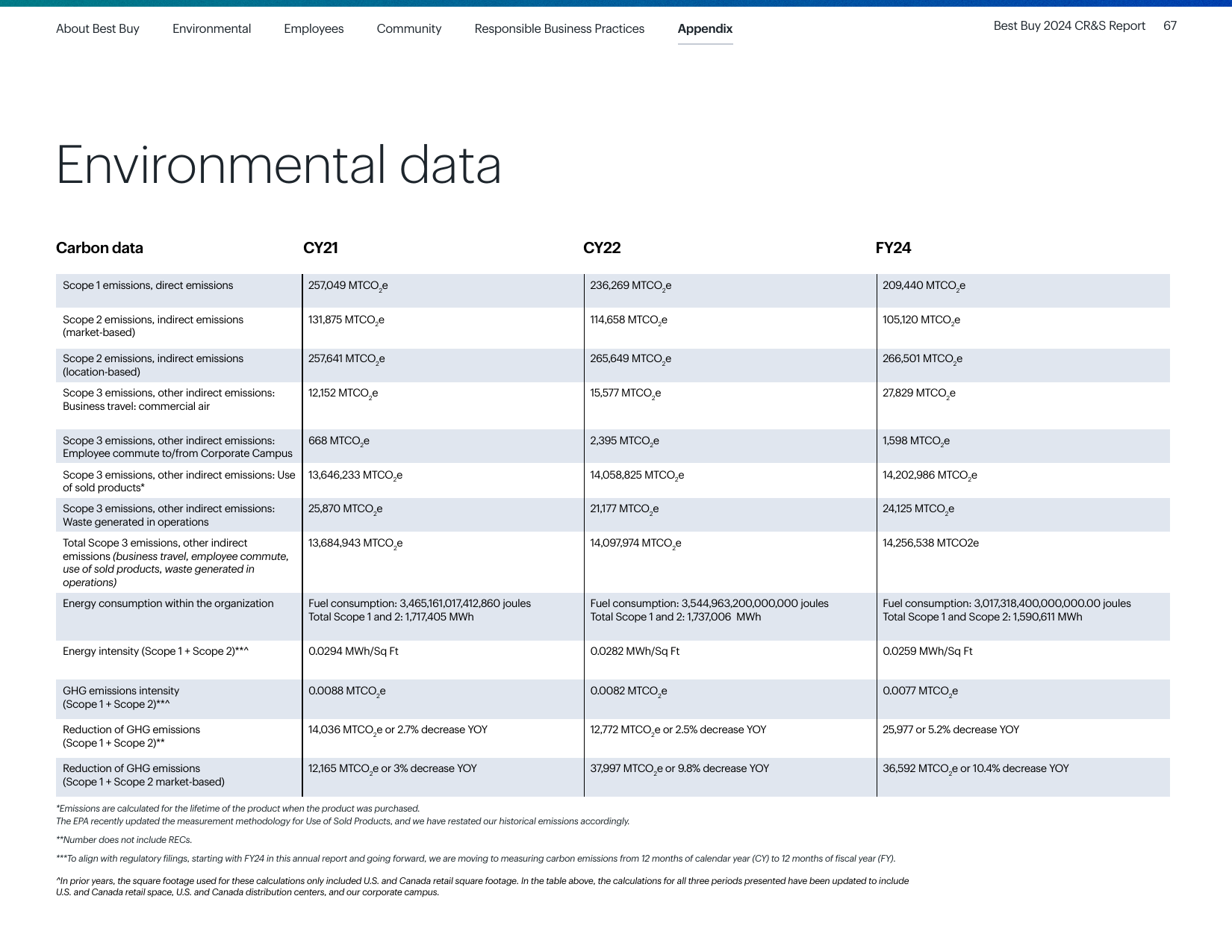Viewport: 1232px width, 952px height.
Task: Click '25,977 or 5.2% decrease YOY'
Action: [951, 729]
